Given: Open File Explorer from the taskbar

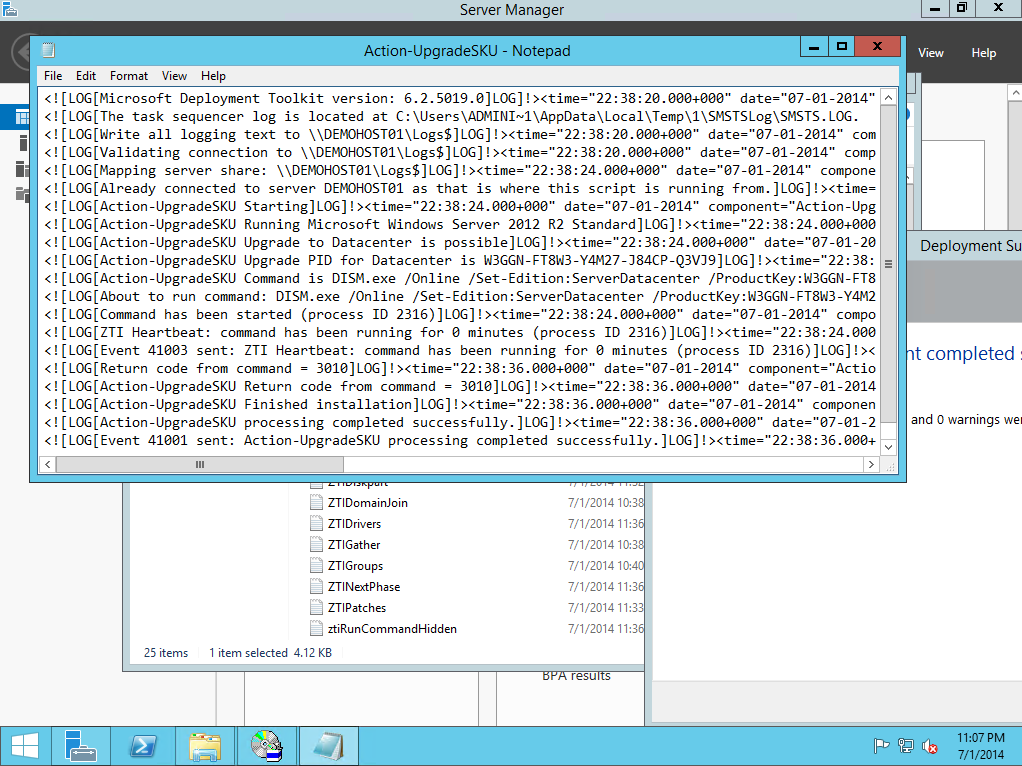Looking at the screenshot, I should pyautogui.click(x=205, y=746).
